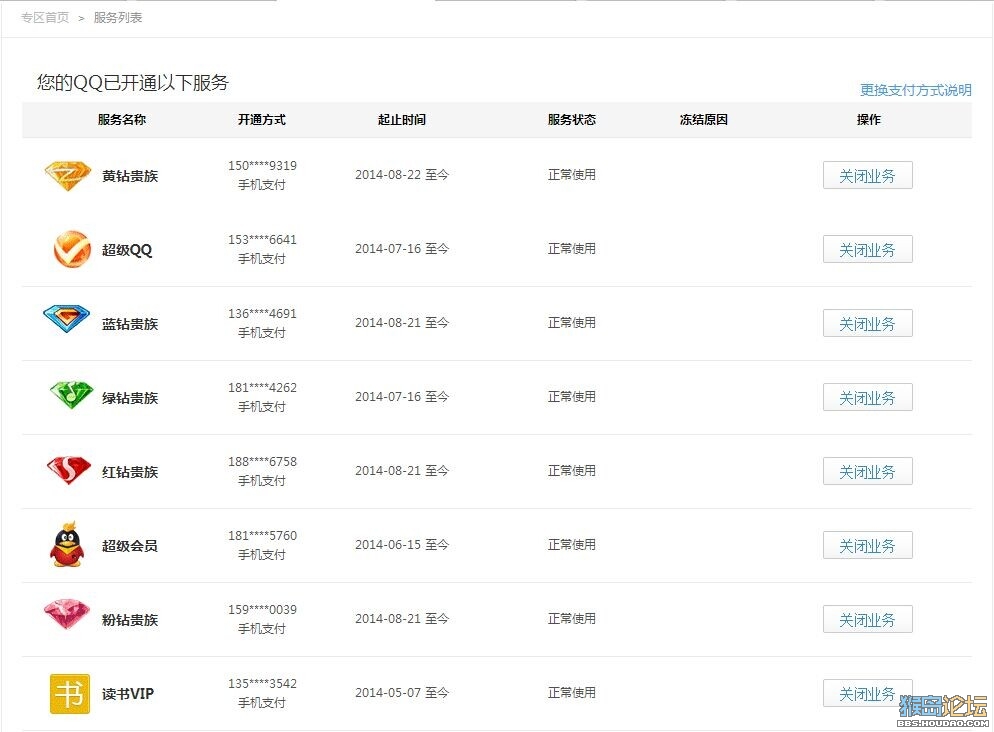This screenshot has height=732, width=994.
Task: Click the 粉钻贵族 status 正常使用
Action: pyautogui.click(x=572, y=619)
